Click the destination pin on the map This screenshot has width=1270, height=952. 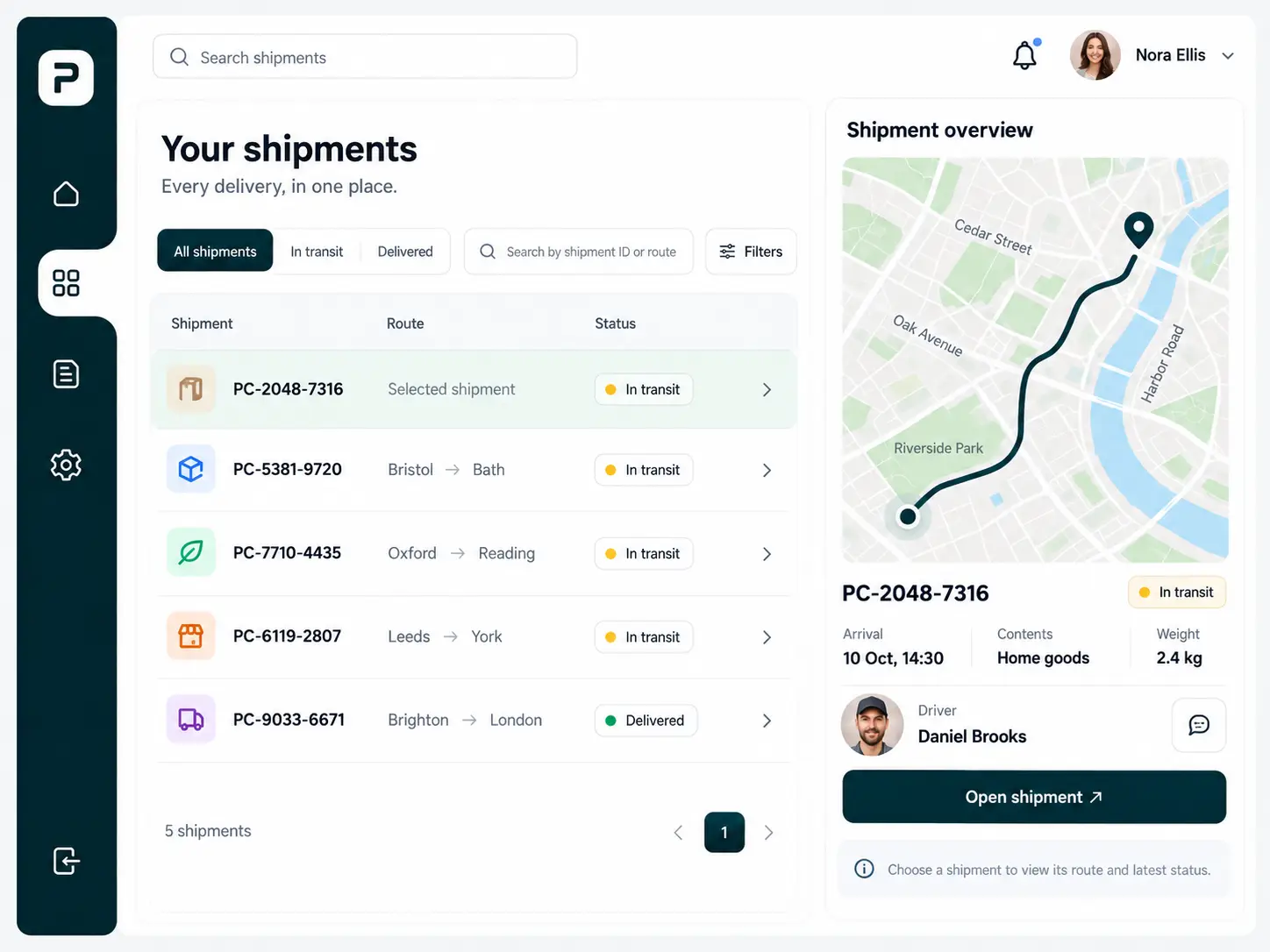1138,231
